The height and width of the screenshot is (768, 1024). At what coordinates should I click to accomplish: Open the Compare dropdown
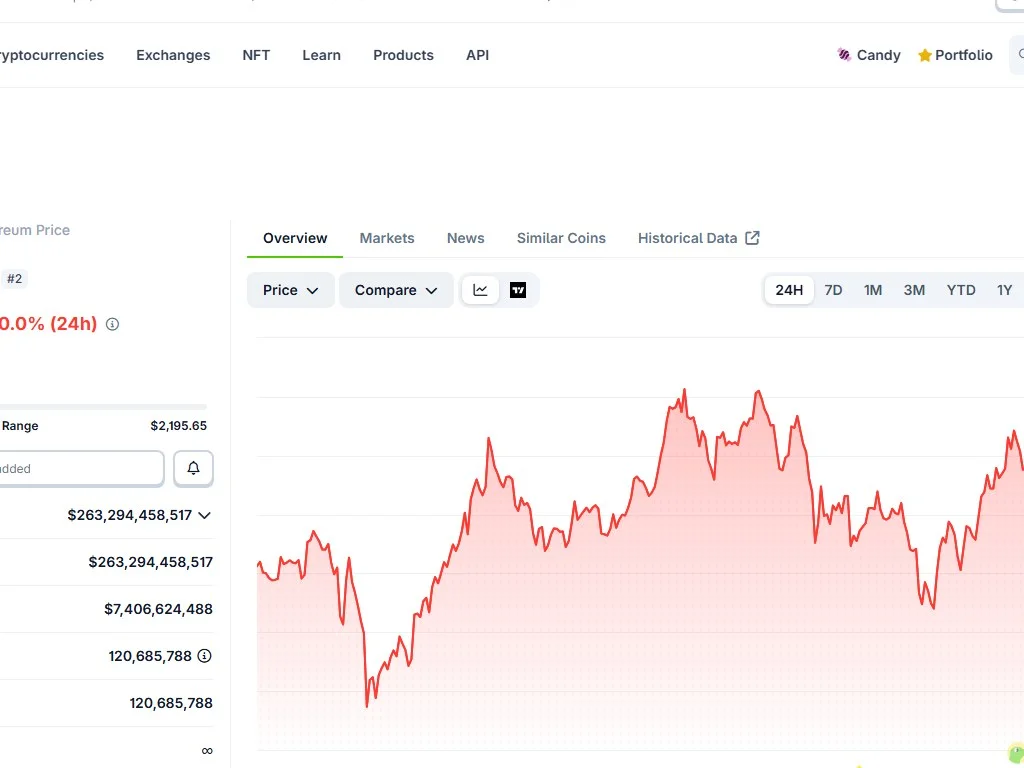[396, 290]
